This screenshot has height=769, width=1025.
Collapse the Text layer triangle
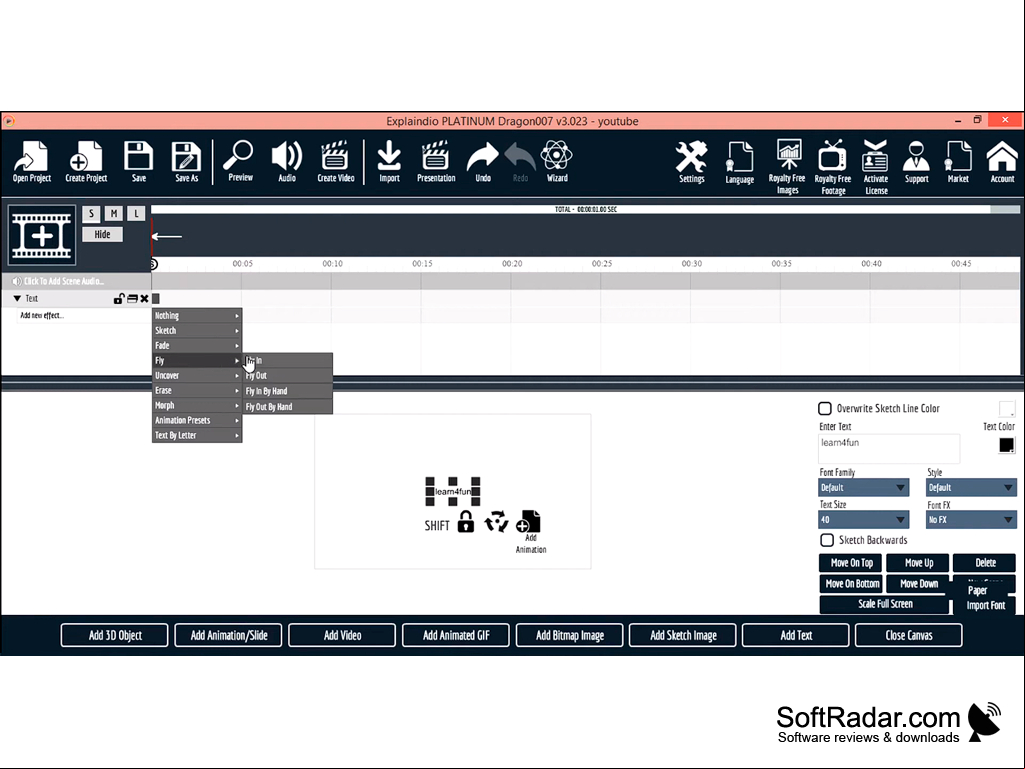click(x=17, y=298)
